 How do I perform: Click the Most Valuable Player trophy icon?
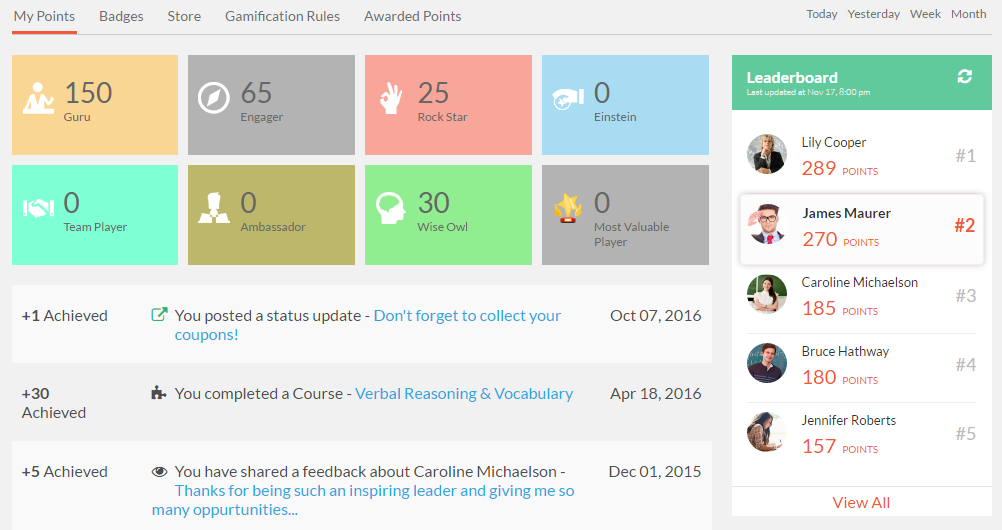567,208
